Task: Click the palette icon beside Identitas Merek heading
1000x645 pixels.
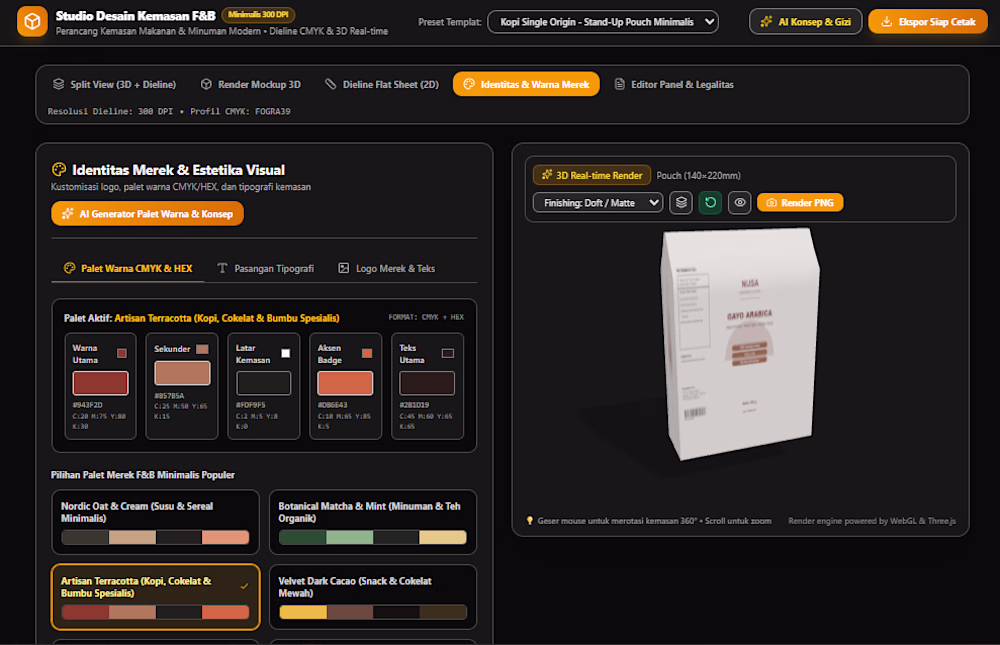Action: (59, 170)
